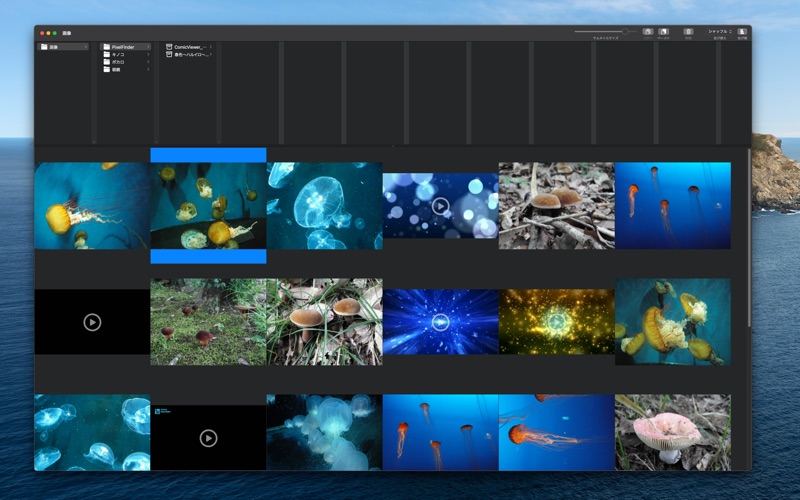
Task: Play the all-black video in middle row
Action: point(92,322)
